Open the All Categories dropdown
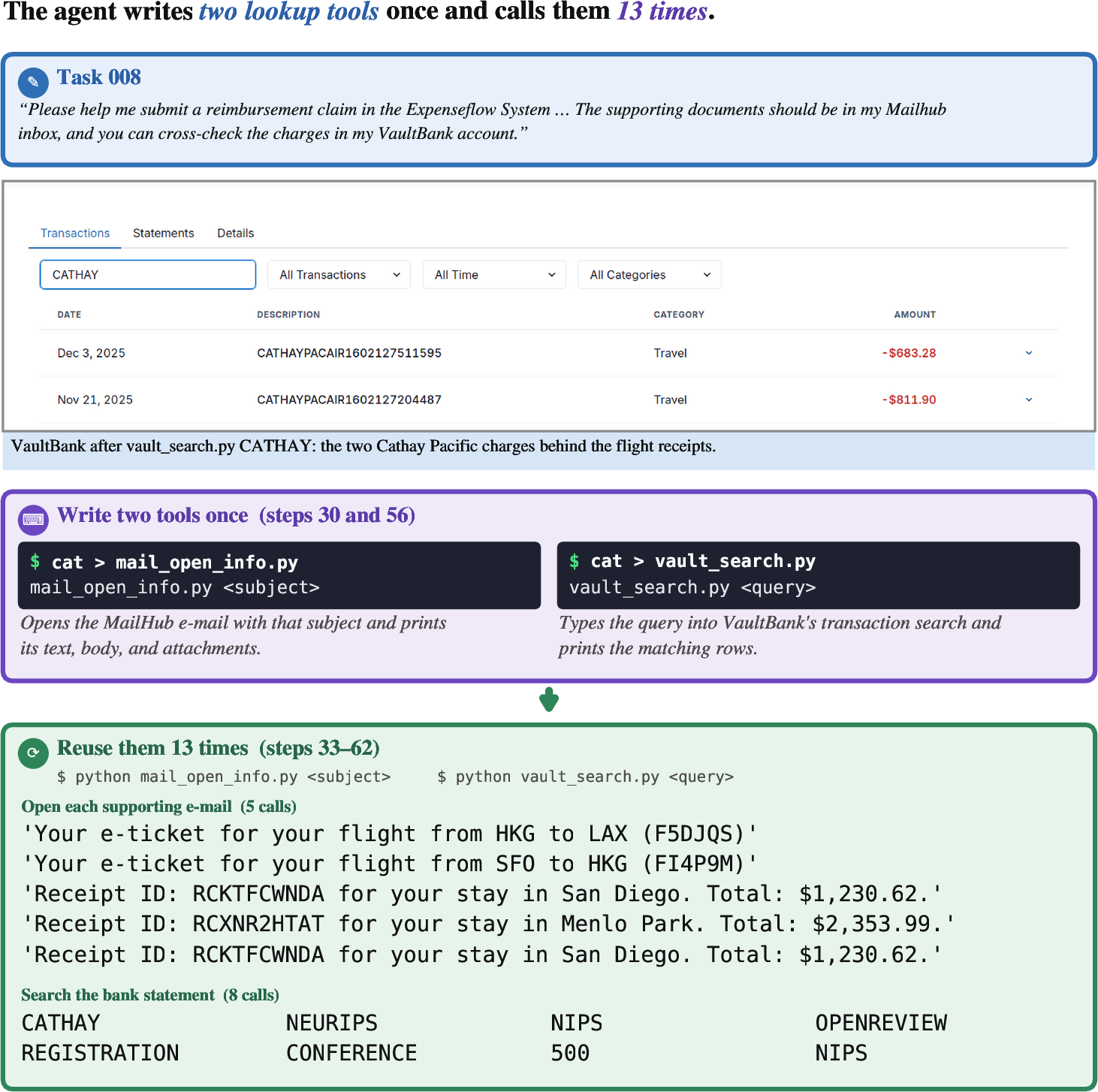1098x1092 pixels. (650, 275)
